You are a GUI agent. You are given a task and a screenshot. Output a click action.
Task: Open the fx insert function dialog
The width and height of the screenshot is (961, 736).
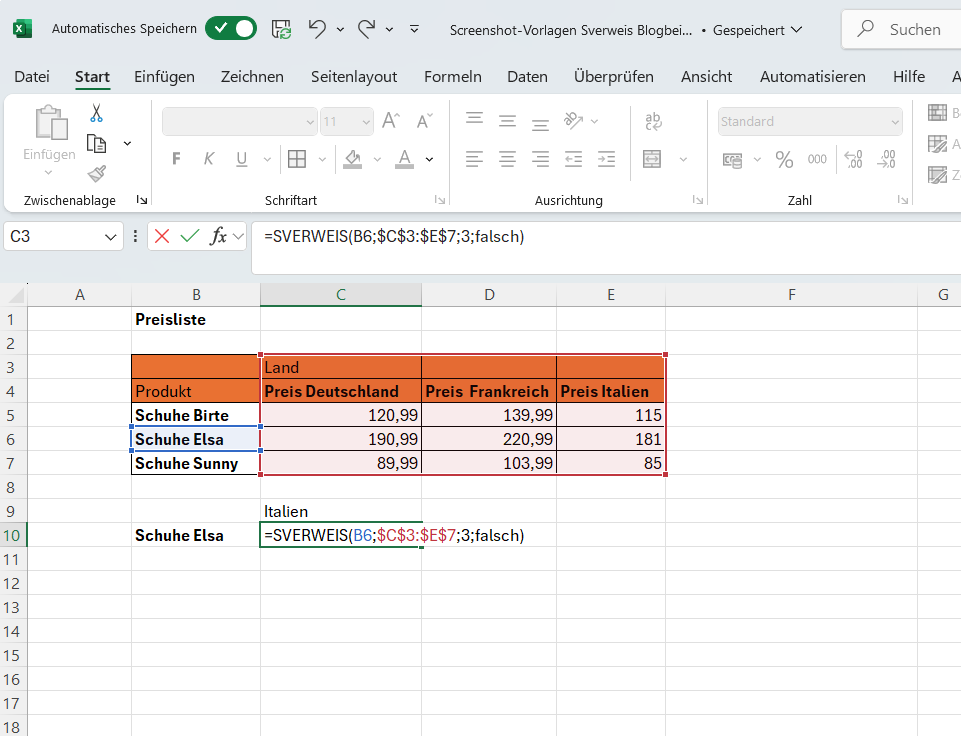217,237
